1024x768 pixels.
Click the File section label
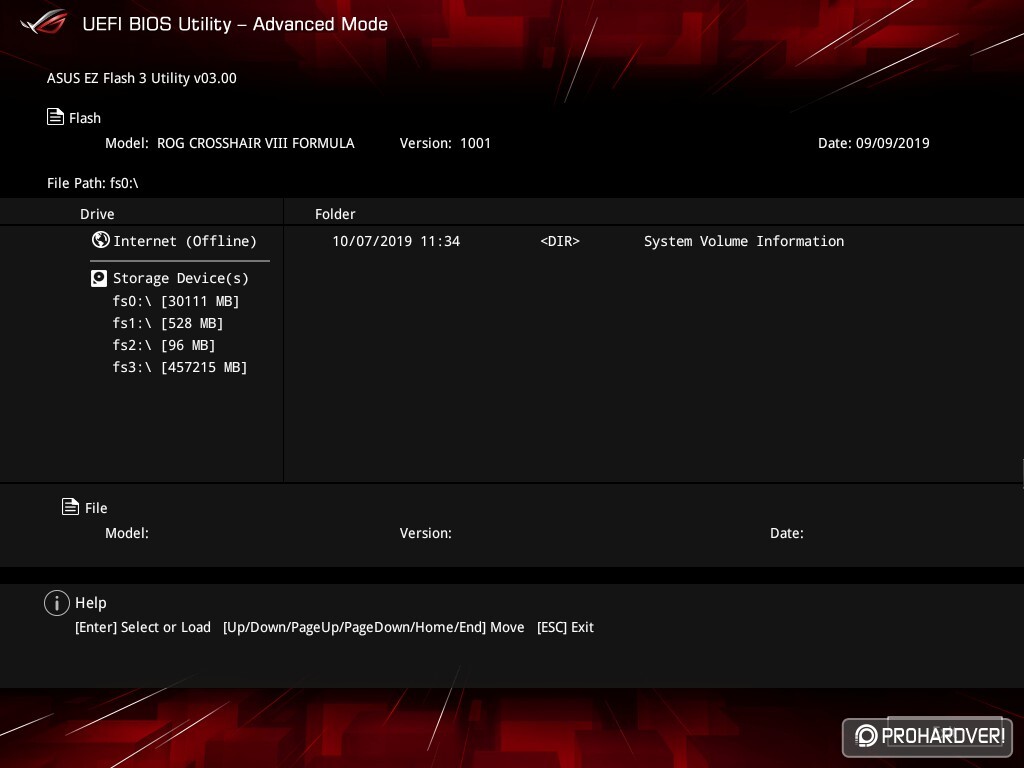(x=96, y=508)
